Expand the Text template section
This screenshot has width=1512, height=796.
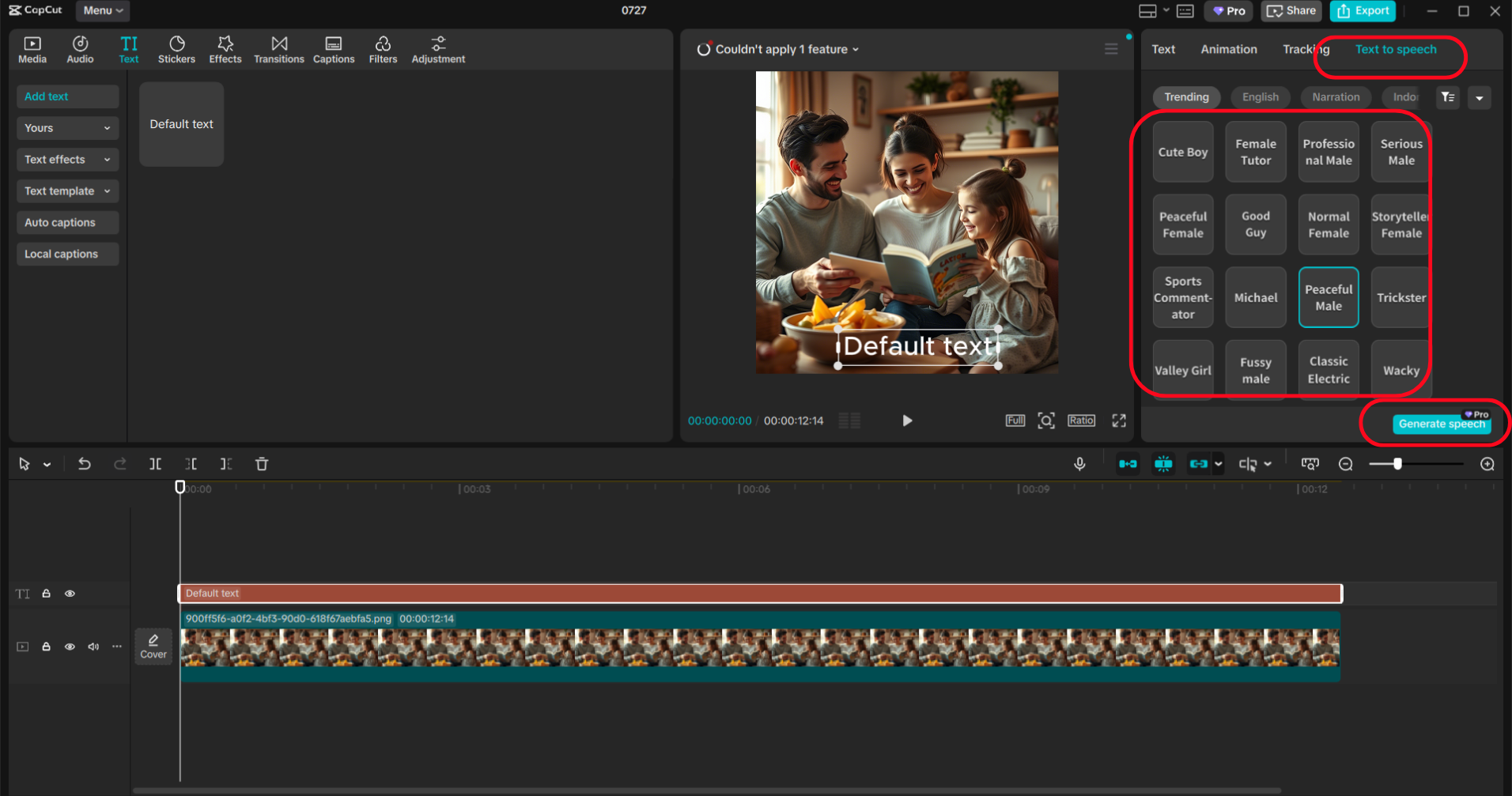(67, 191)
